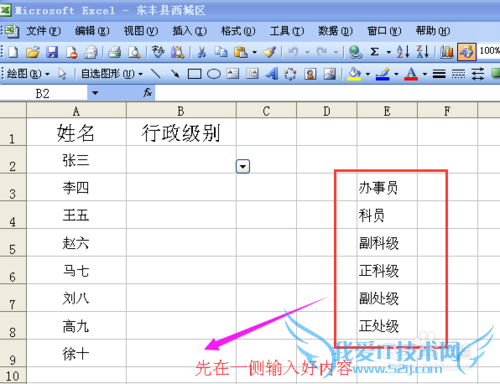
Task: Insert WordArt with the slanted A icon
Action: (272, 74)
